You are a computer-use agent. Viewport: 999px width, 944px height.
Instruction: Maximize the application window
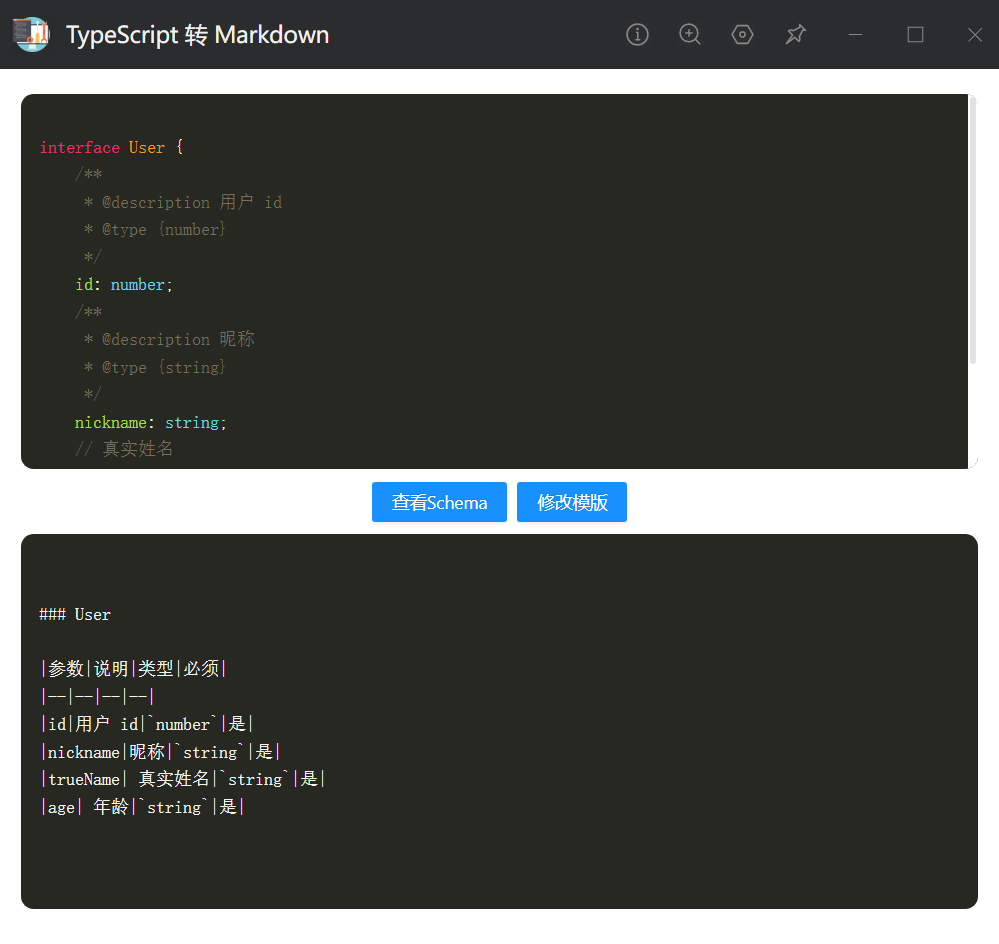point(916,34)
